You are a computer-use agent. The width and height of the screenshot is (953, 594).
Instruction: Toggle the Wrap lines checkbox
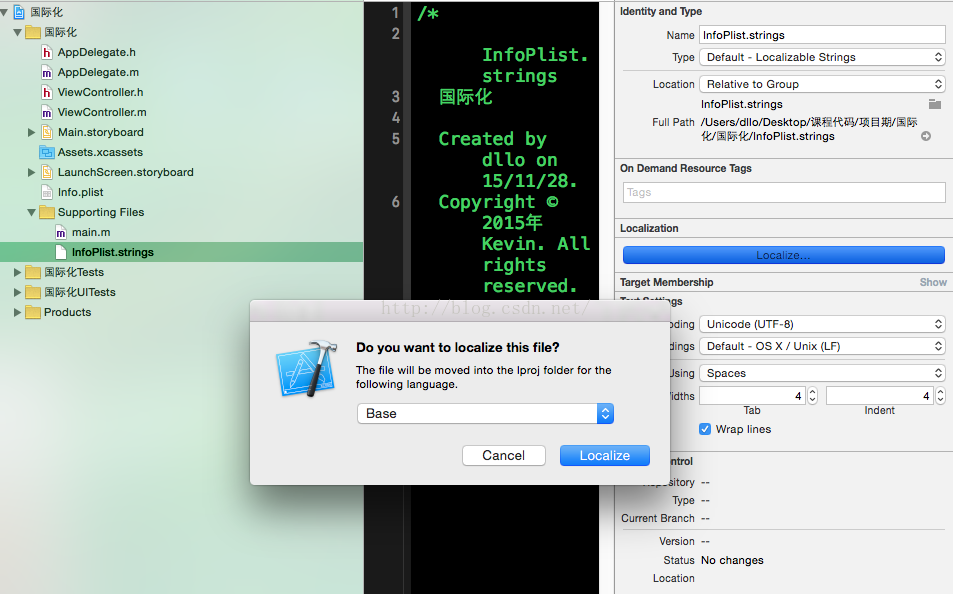coord(704,429)
